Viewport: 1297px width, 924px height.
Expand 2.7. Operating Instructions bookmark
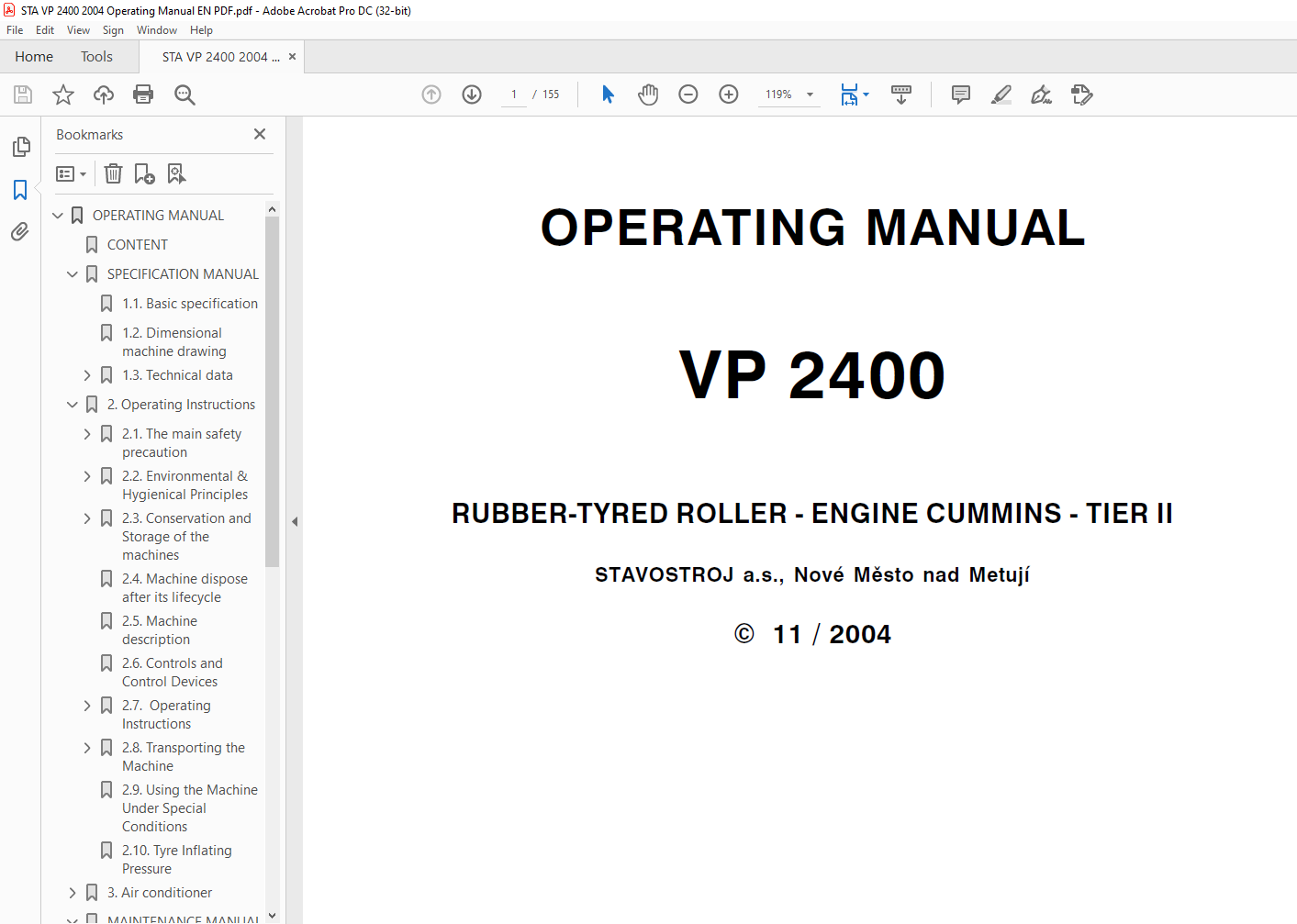point(87,706)
